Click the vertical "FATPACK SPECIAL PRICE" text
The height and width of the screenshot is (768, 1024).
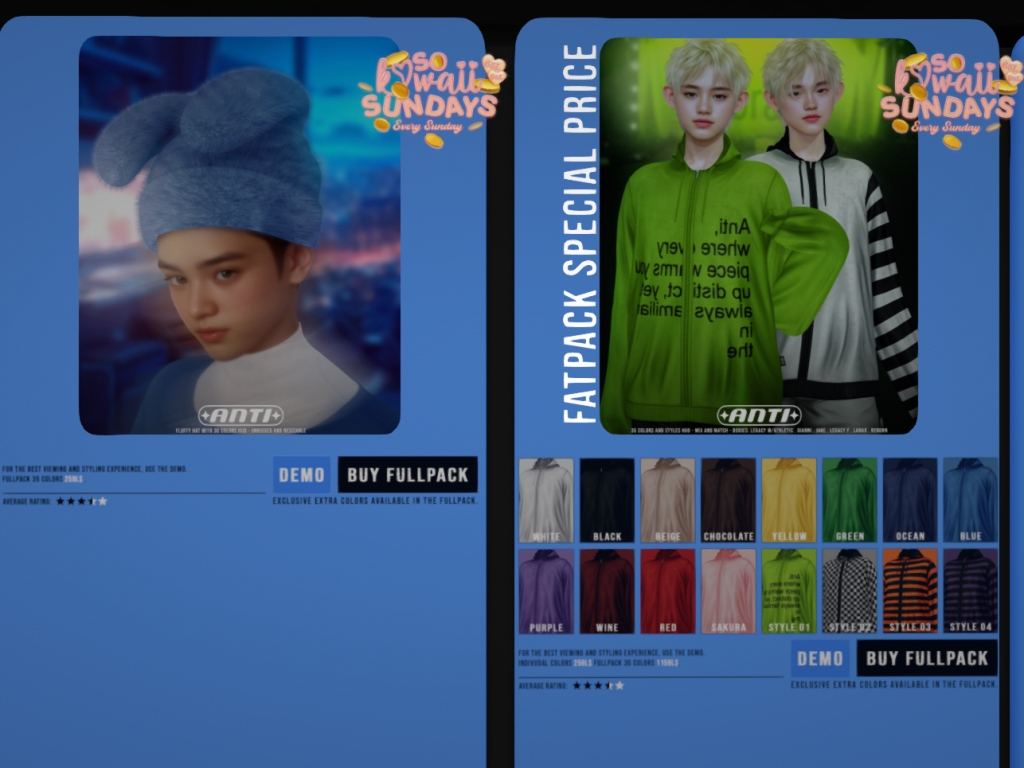pos(579,234)
